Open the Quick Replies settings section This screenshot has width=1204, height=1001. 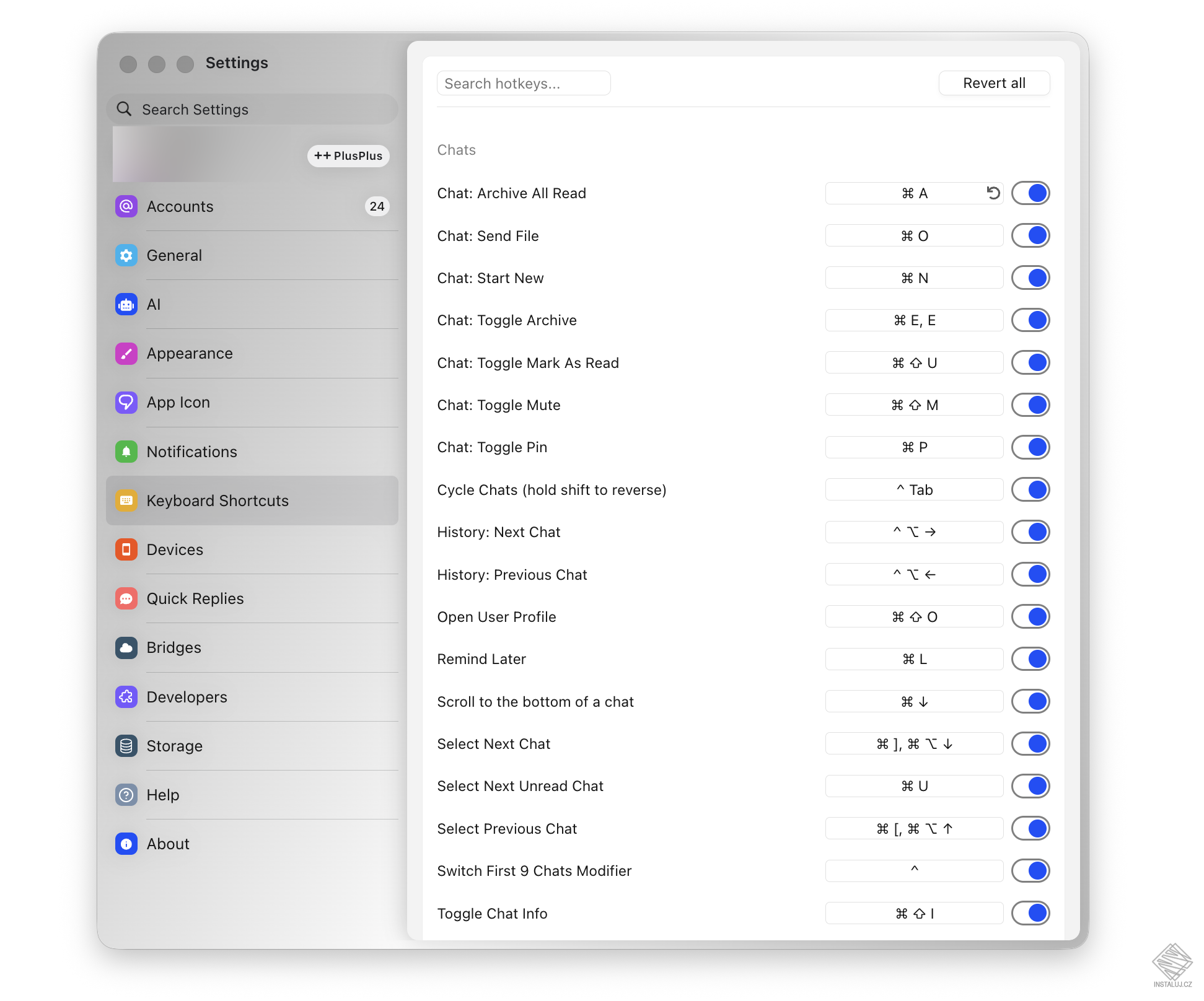[x=195, y=598]
